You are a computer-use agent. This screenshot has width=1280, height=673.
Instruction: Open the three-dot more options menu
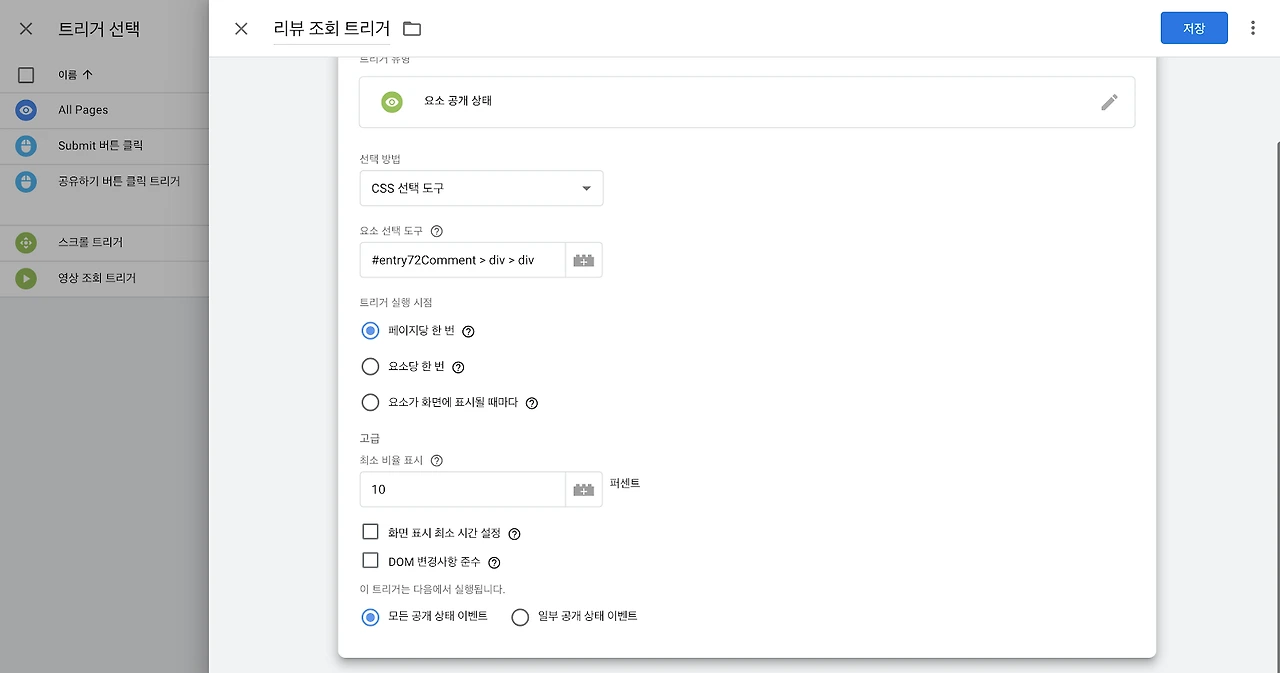(1253, 28)
